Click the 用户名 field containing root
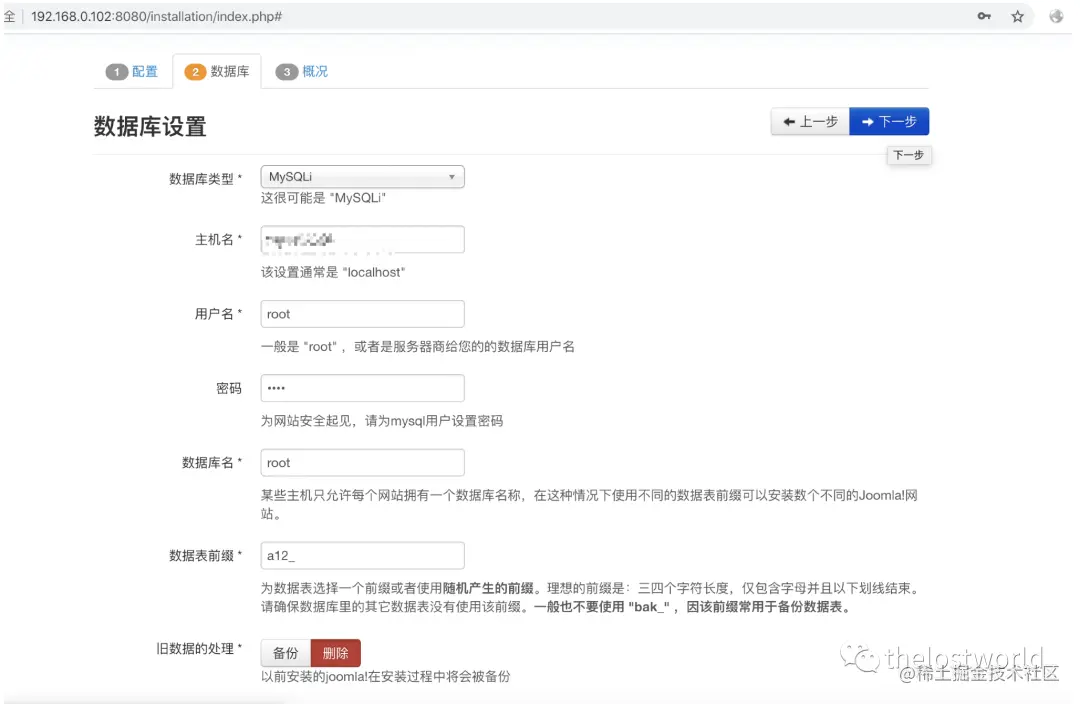1080x704 pixels. pos(362,313)
